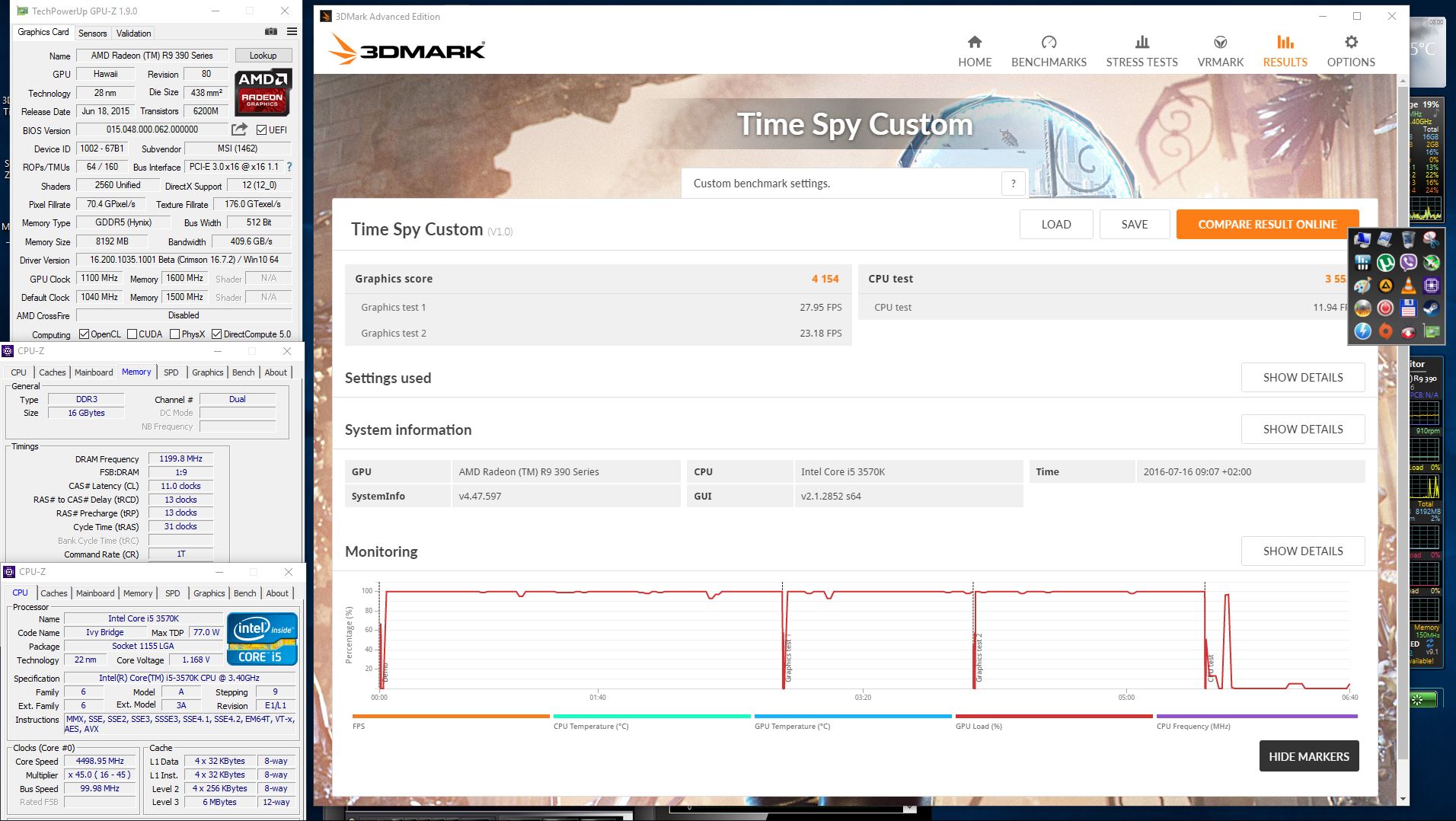Open the paint palette and brush icon
1456x821 pixels.
[1362, 286]
